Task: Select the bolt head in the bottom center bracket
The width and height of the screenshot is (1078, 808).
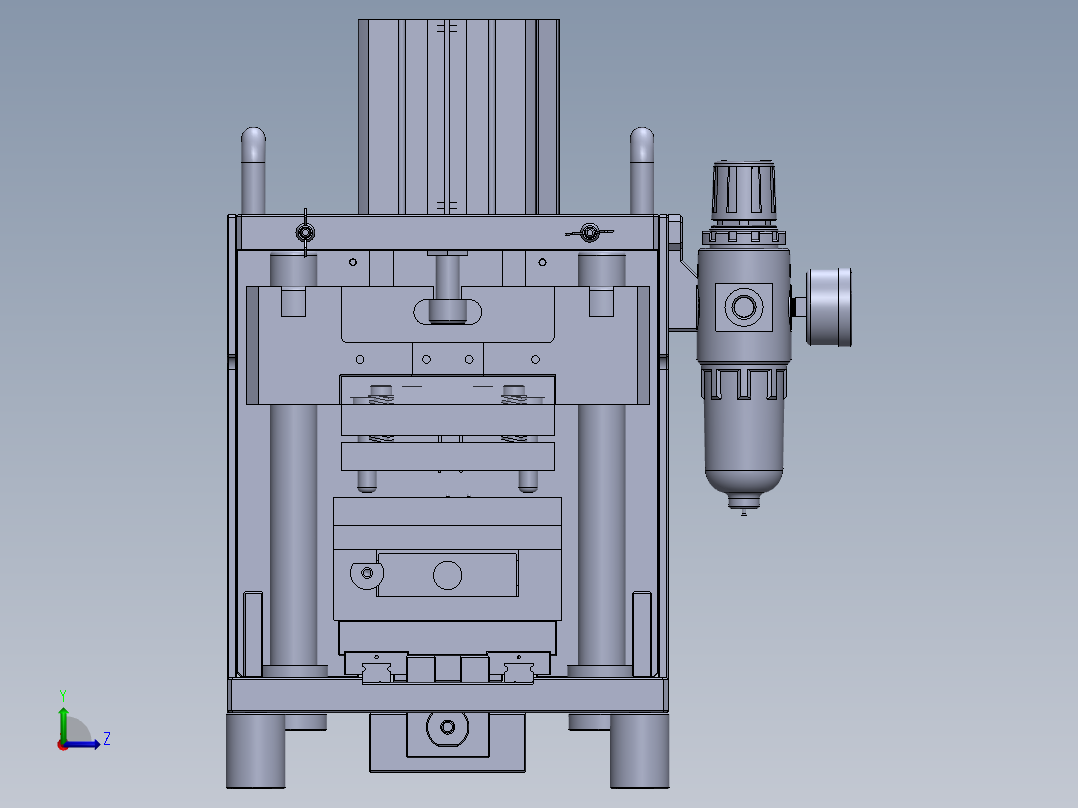Action: click(448, 727)
